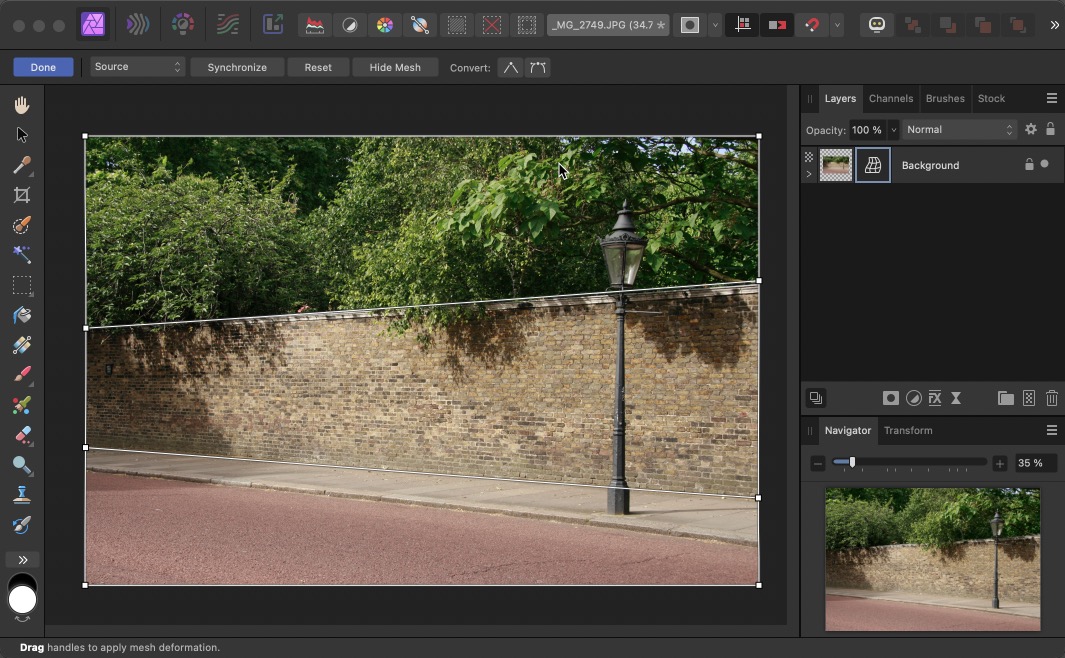This screenshot has height=658, width=1065.
Task: Click the Auto Levels toolbar icon
Action: (x=315, y=25)
